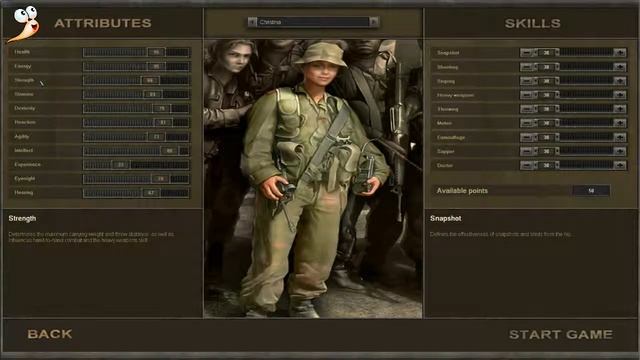Select the Strength attribute label
This screenshot has width=640, height=360.
[x=24, y=80]
